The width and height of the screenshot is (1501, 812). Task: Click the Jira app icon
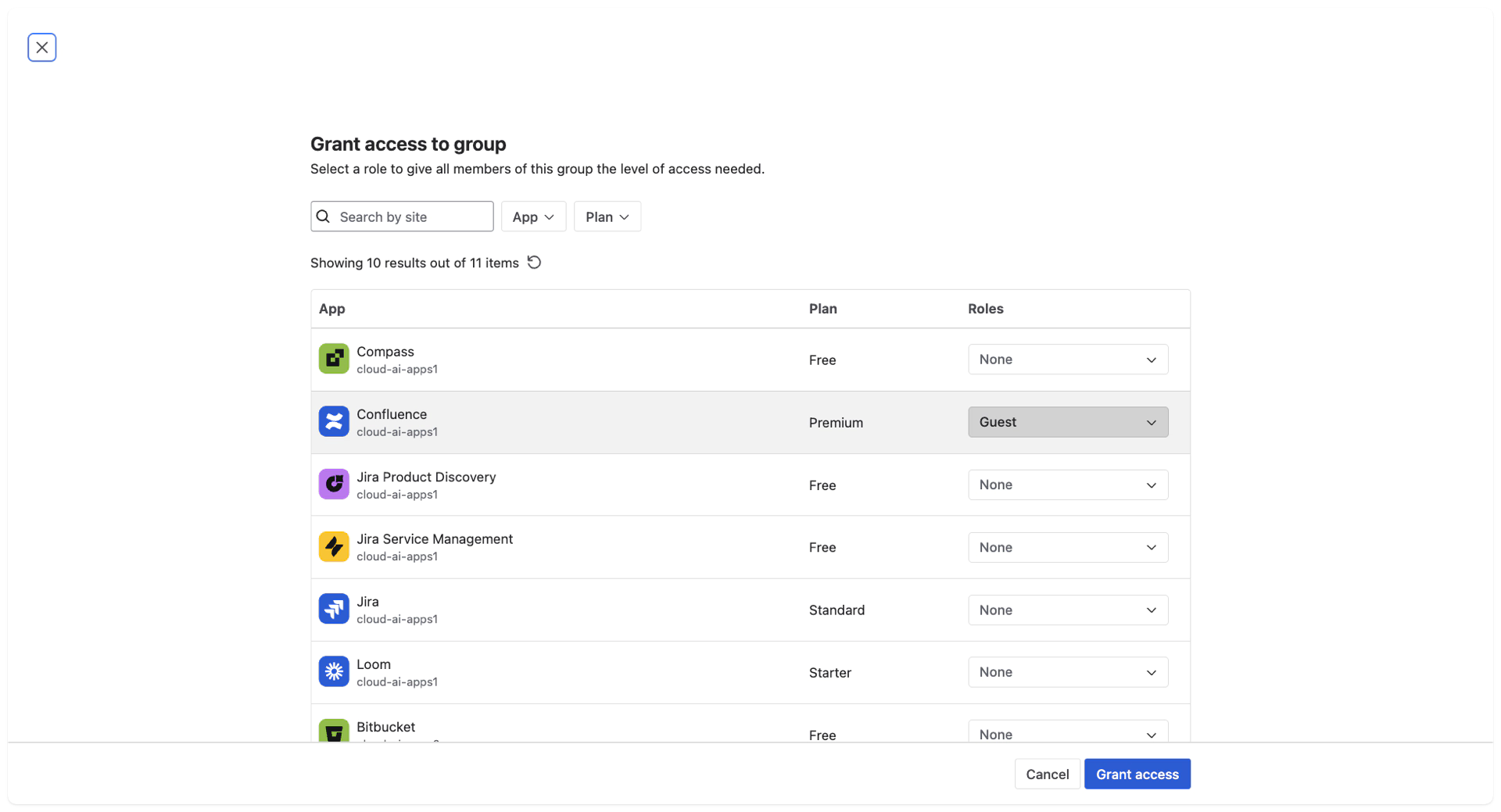[x=334, y=609]
